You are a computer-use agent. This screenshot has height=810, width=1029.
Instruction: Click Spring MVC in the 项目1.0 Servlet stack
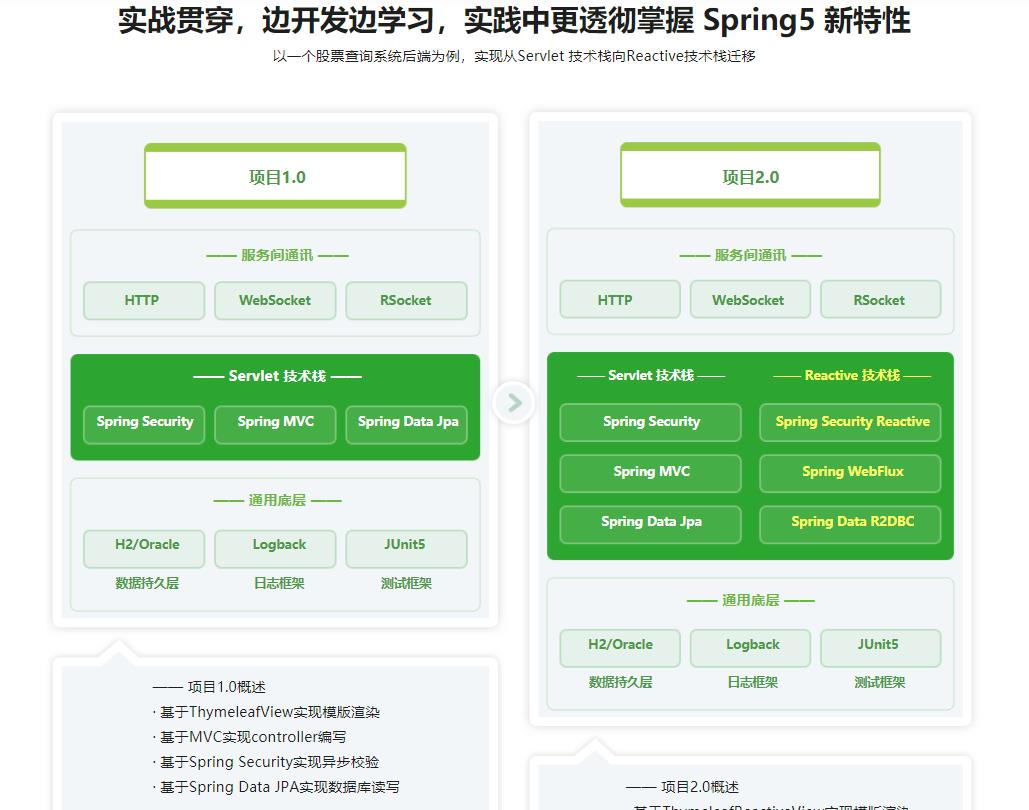pos(275,422)
